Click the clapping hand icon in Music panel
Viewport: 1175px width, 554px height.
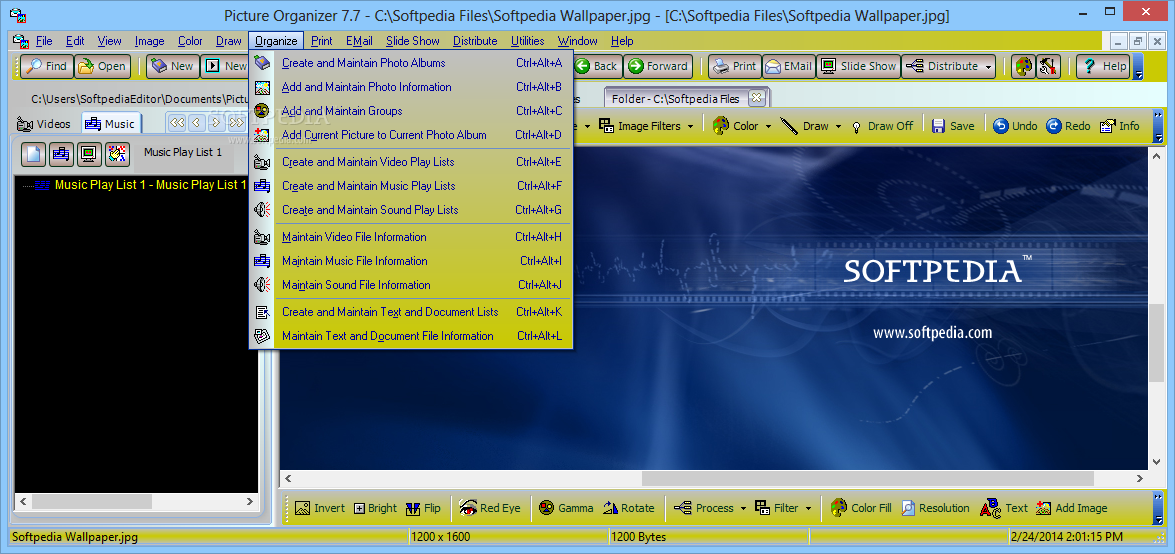[x=118, y=154]
